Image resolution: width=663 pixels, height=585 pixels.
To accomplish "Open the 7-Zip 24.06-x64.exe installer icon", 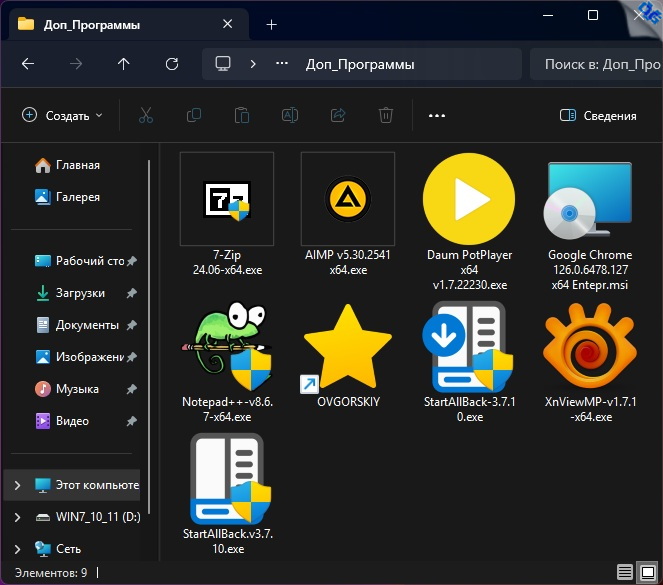I will click(x=226, y=199).
